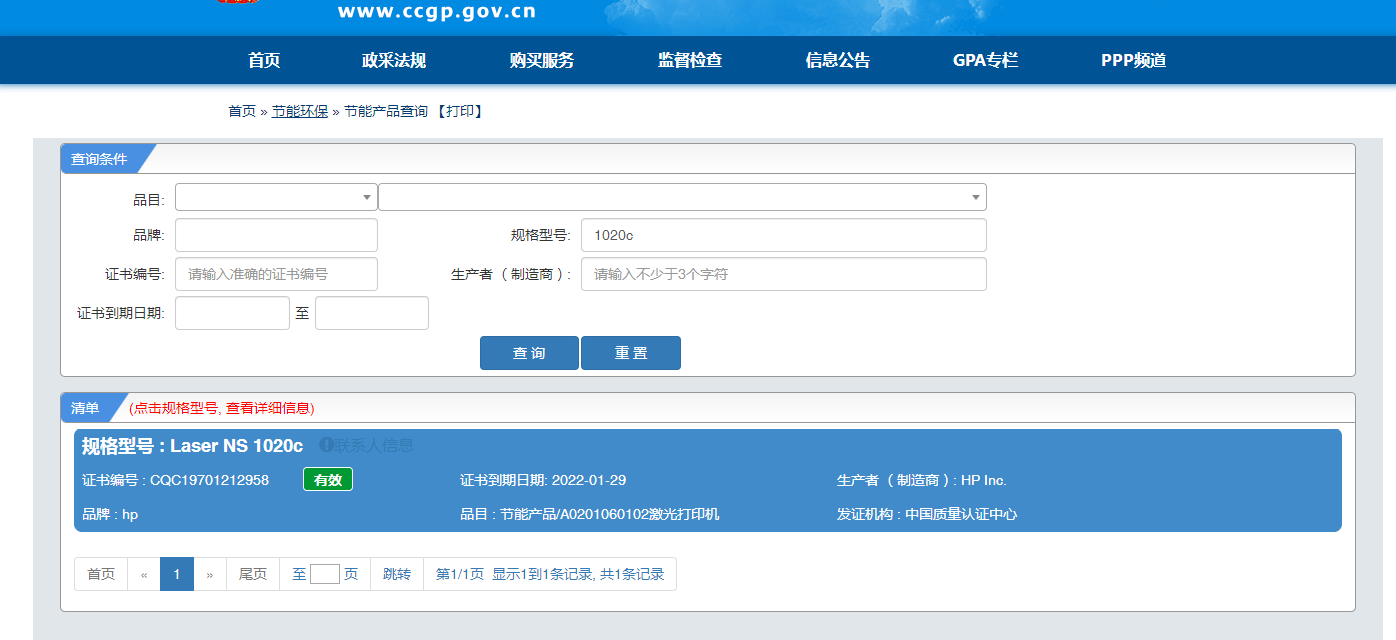Open details for 规格型号 Laser NS 1020c
The height and width of the screenshot is (640, 1396).
point(192,446)
